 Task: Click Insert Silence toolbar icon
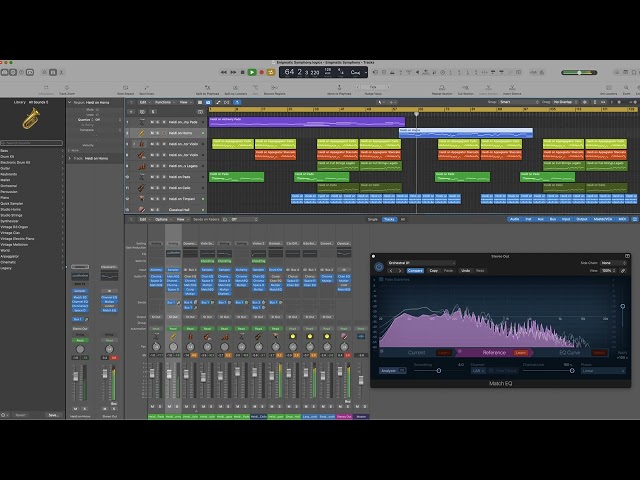pyautogui.click(x=512, y=88)
